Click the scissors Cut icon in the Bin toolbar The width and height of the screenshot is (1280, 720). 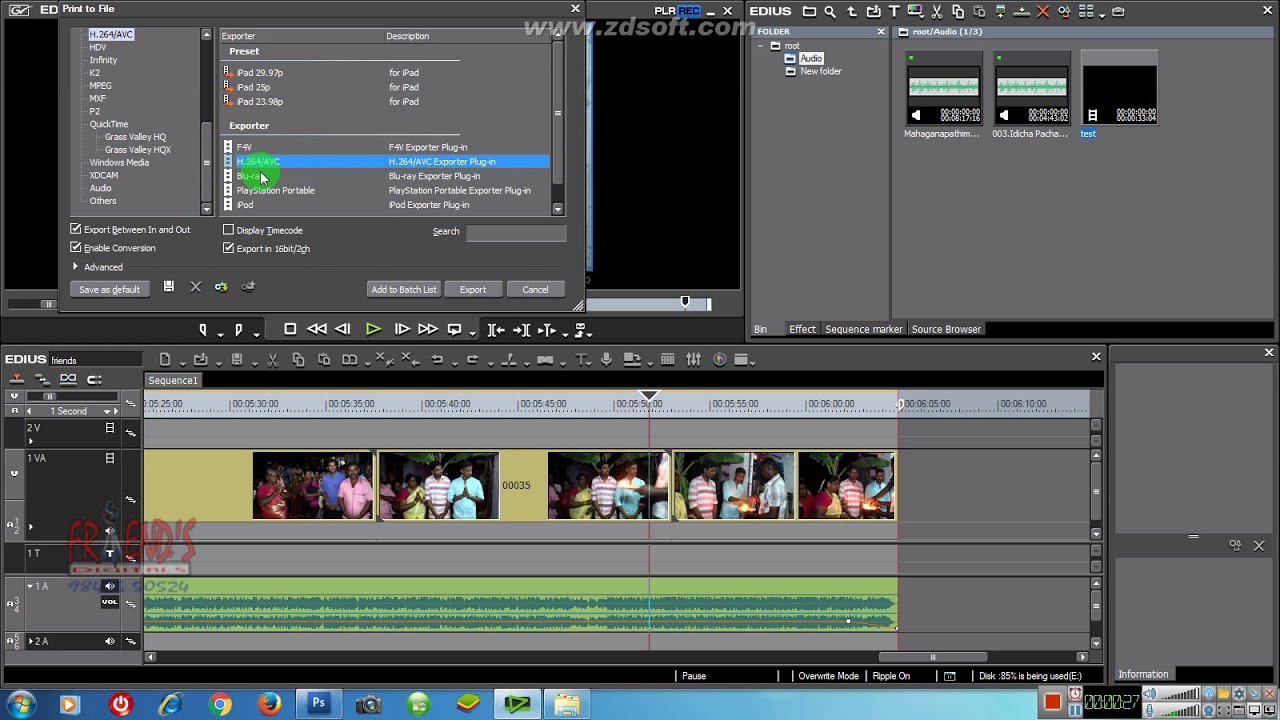pyautogui.click(x=937, y=12)
